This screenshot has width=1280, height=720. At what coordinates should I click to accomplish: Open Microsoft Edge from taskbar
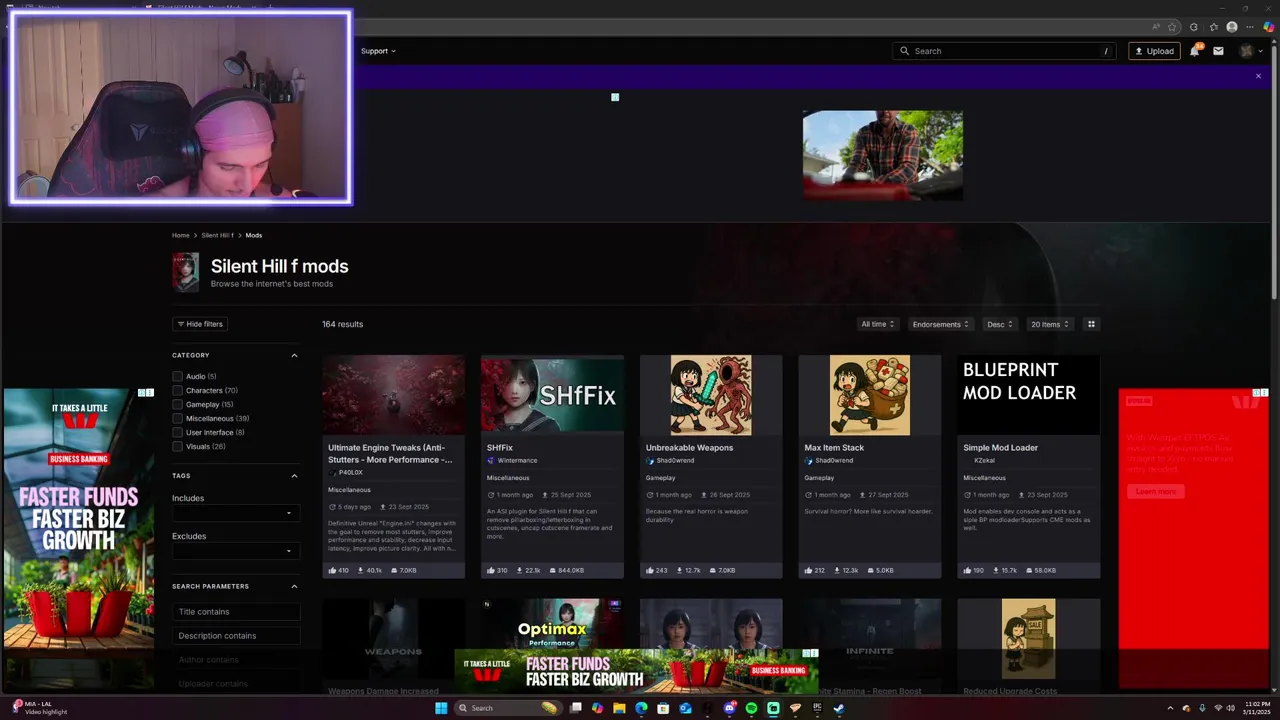click(641, 708)
